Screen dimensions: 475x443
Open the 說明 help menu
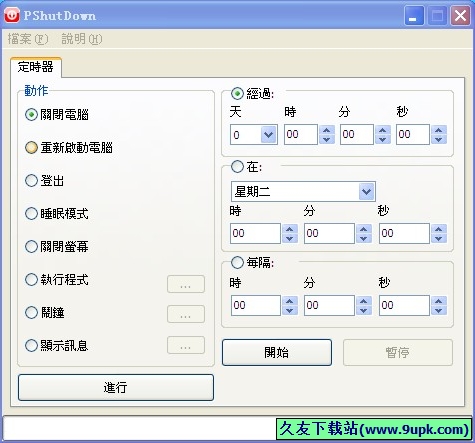[x=82, y=39]
